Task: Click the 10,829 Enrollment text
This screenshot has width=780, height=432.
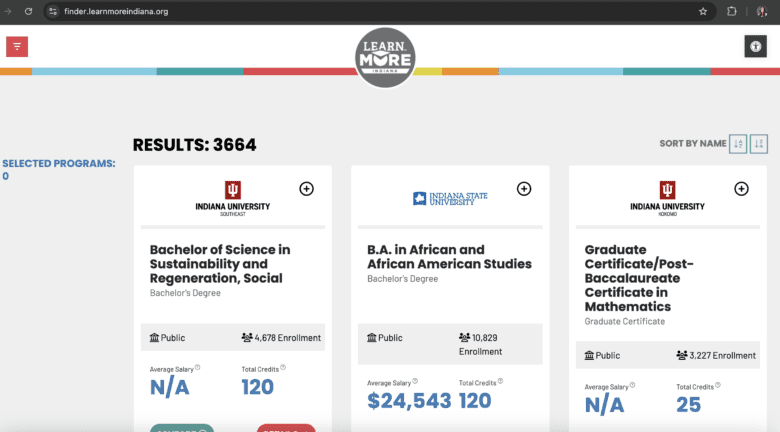Action: (480, 344)
